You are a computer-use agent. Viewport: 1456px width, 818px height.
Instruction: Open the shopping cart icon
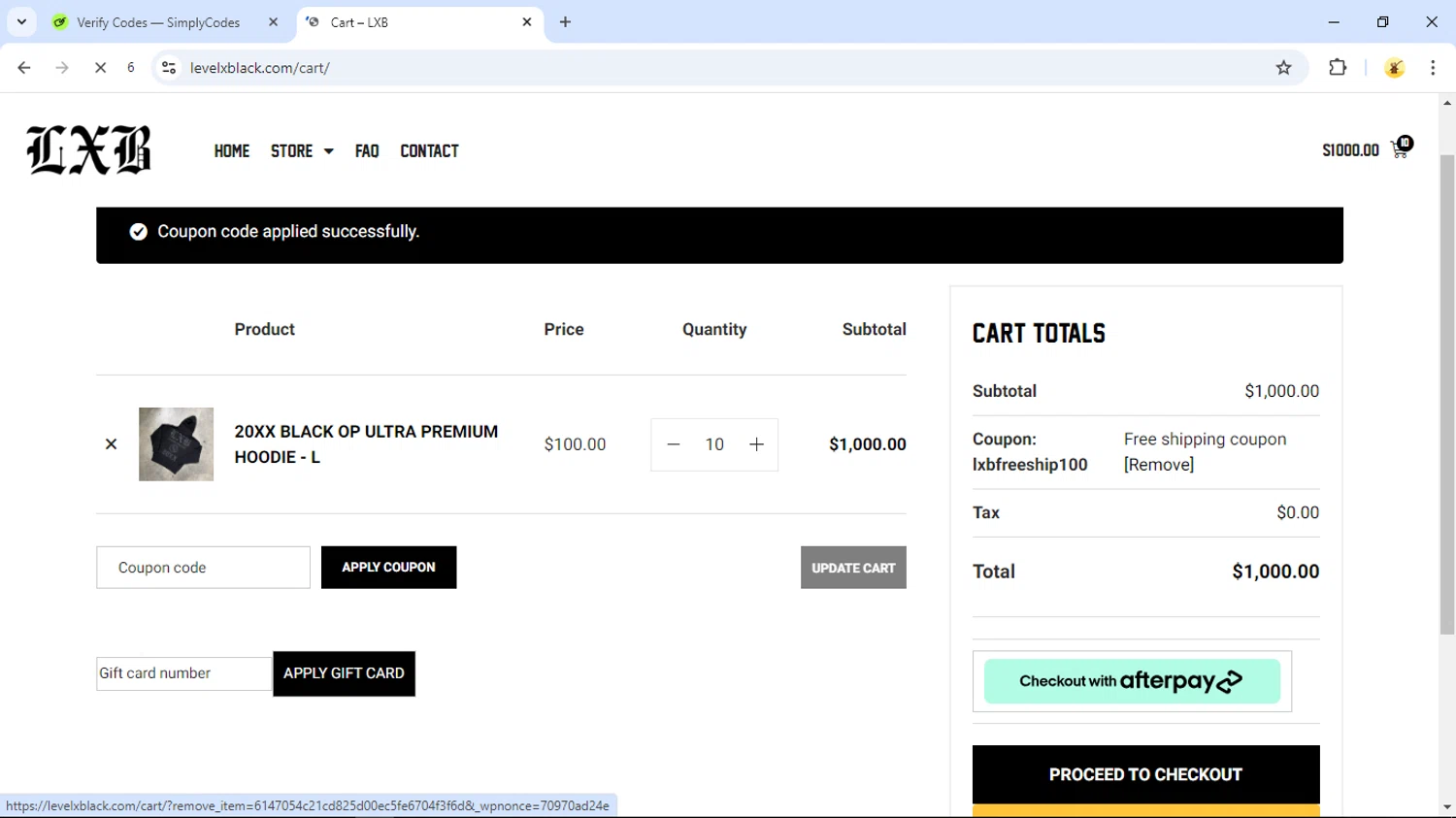[1401, 148]
